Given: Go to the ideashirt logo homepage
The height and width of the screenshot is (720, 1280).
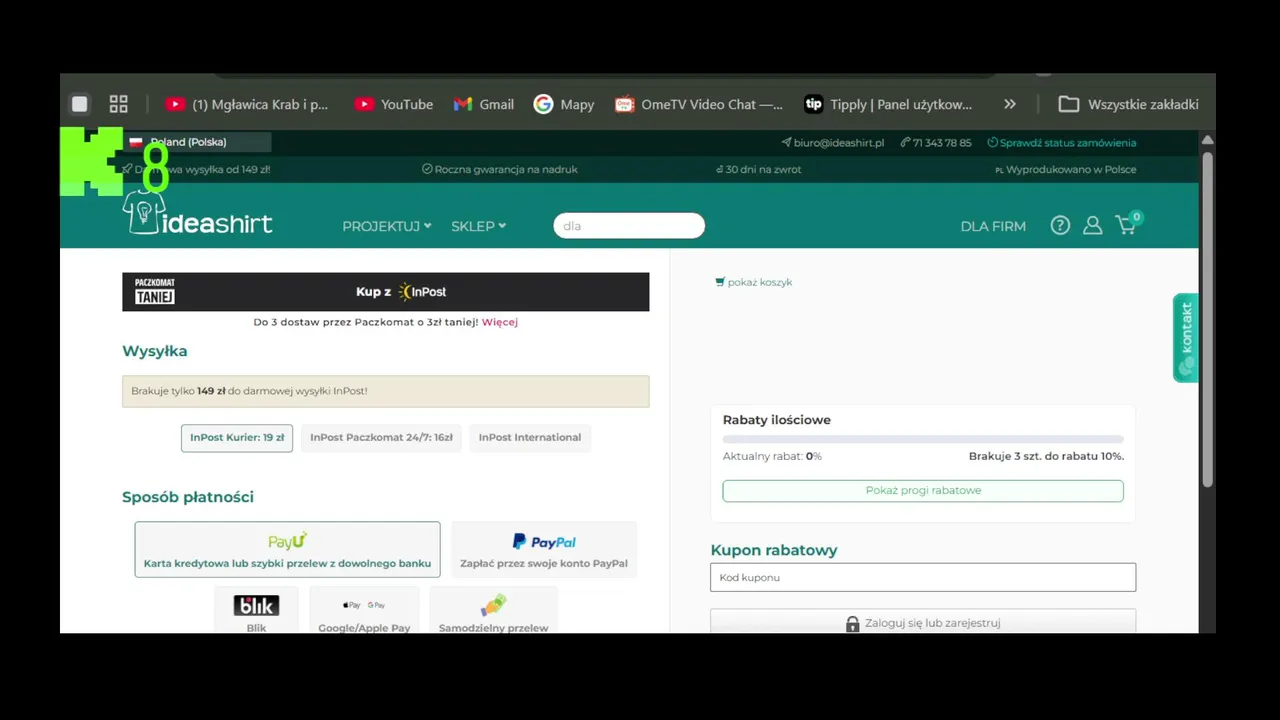Looking at the screenshot, I should [x=197, y=214].
